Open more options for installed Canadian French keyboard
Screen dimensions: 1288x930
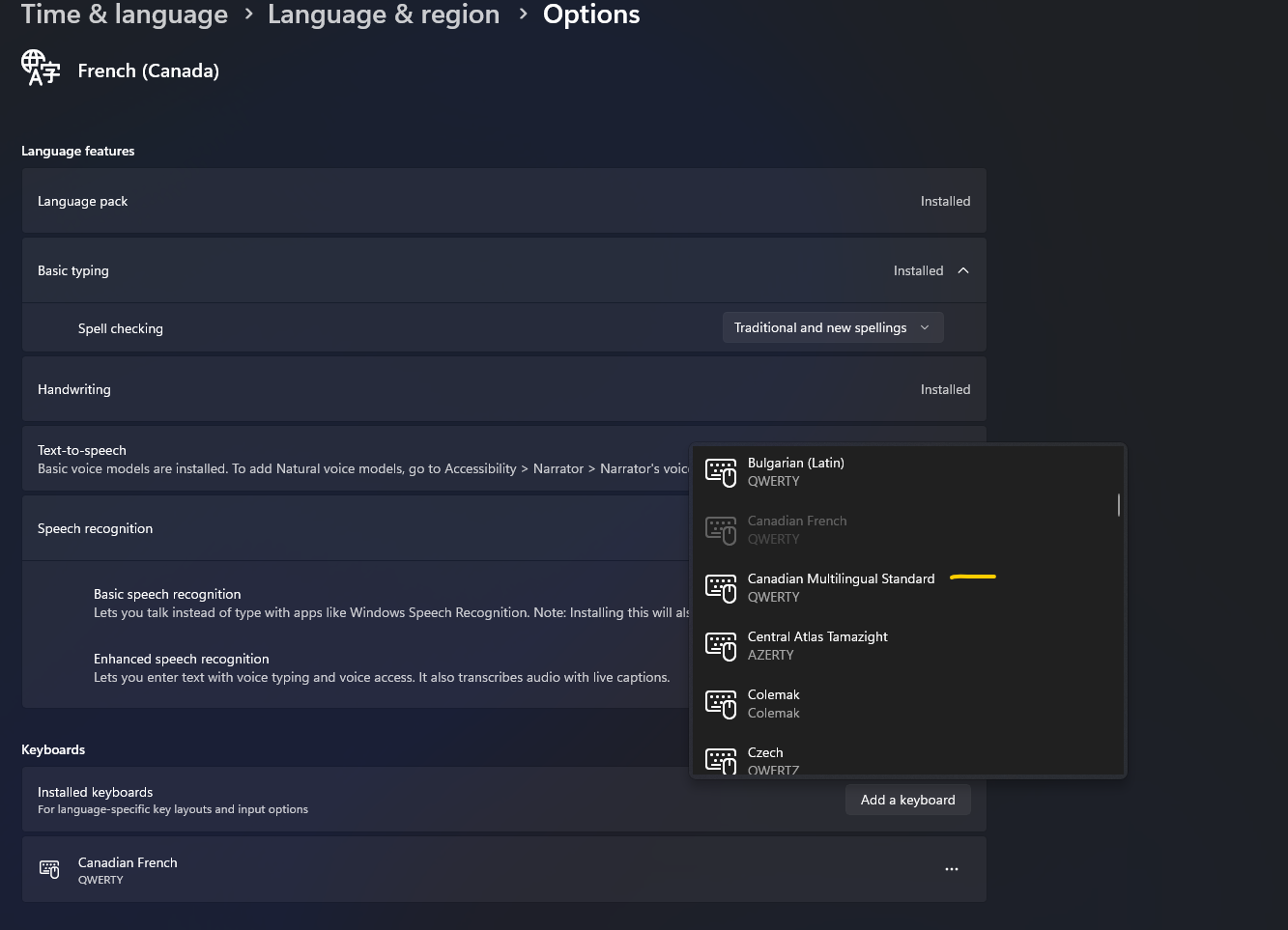click(952, 869)
